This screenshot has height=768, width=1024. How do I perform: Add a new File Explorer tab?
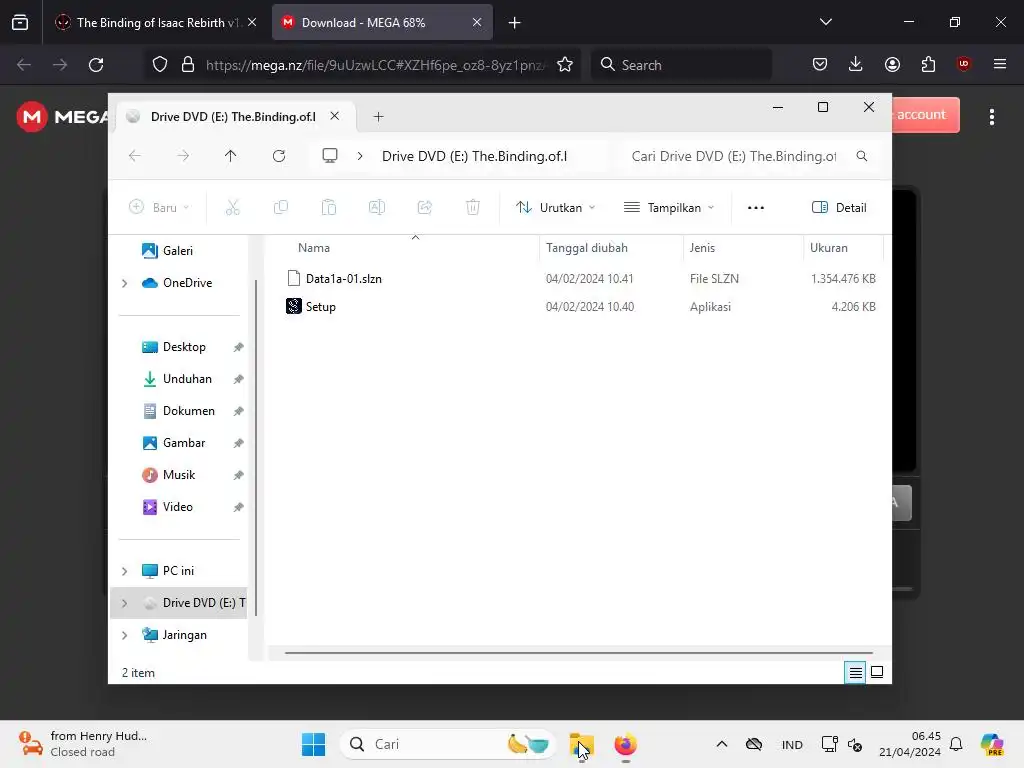378,117
